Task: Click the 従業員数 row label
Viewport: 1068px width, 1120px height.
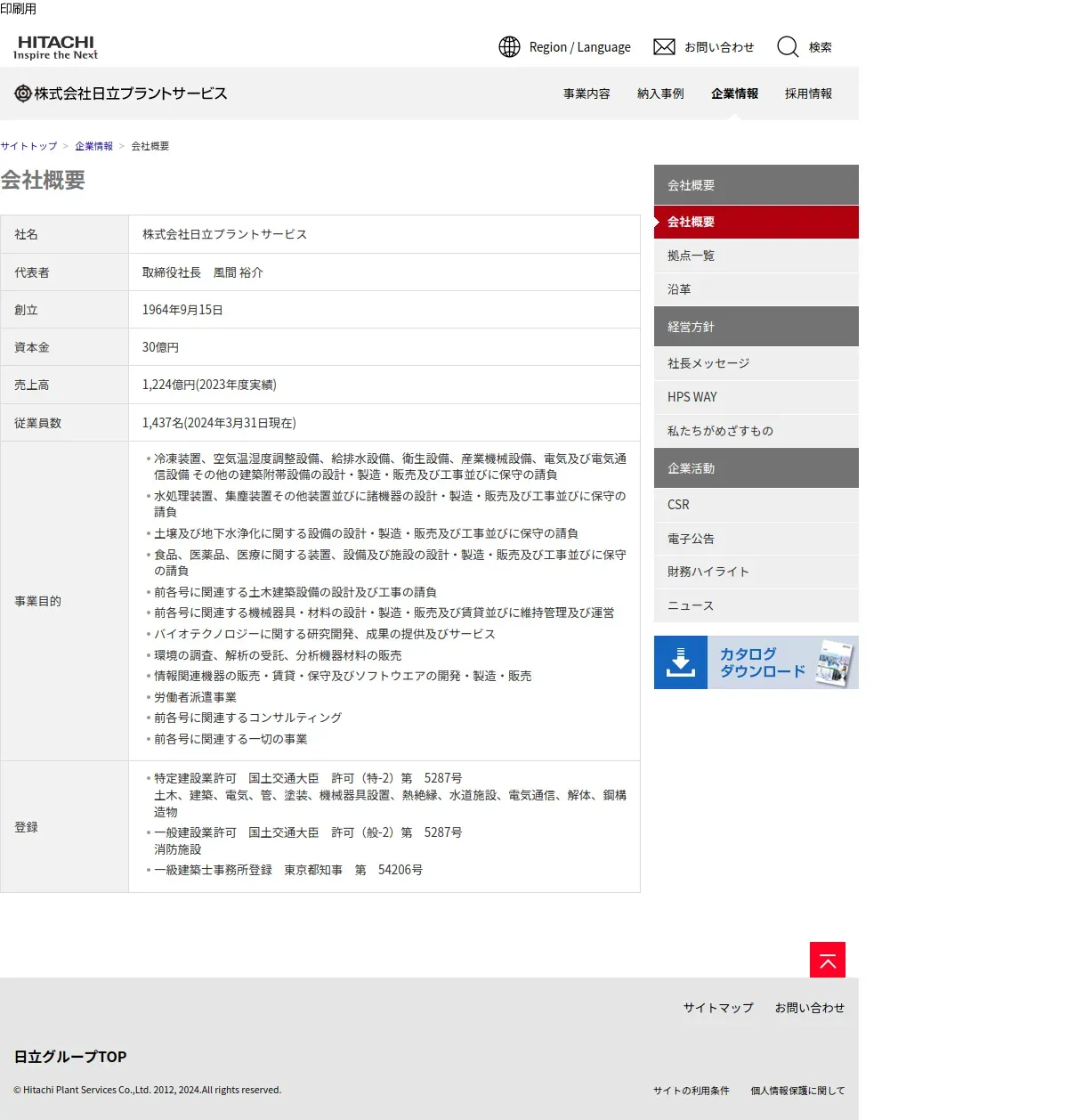Action: coord(37,423)
